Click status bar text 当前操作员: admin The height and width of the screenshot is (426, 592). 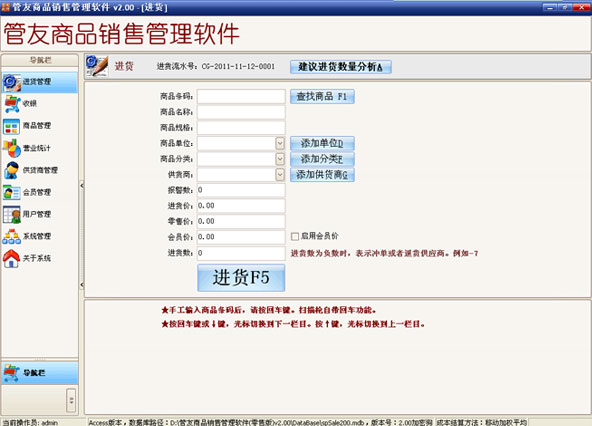point(30,423)
